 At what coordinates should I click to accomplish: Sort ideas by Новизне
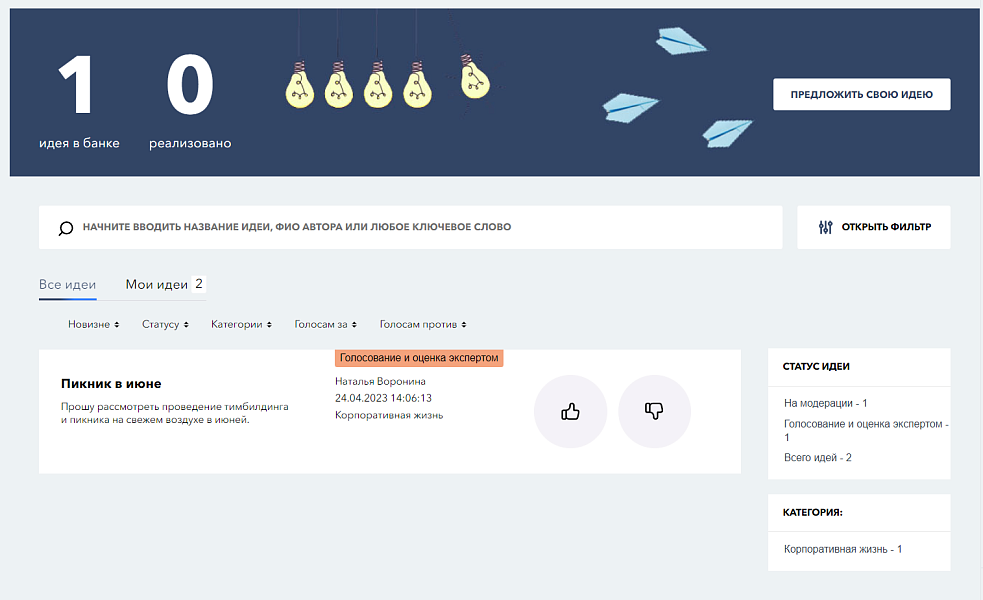click(93, 324)
